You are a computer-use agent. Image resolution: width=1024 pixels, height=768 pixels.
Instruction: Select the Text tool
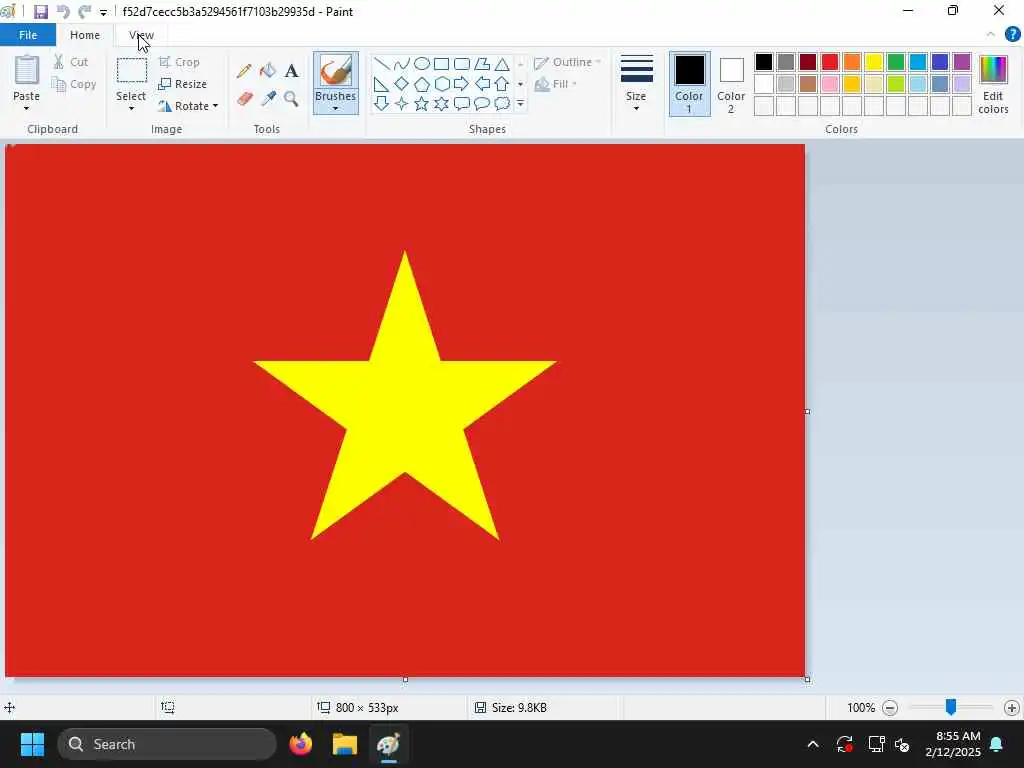[x=291, y=71]
